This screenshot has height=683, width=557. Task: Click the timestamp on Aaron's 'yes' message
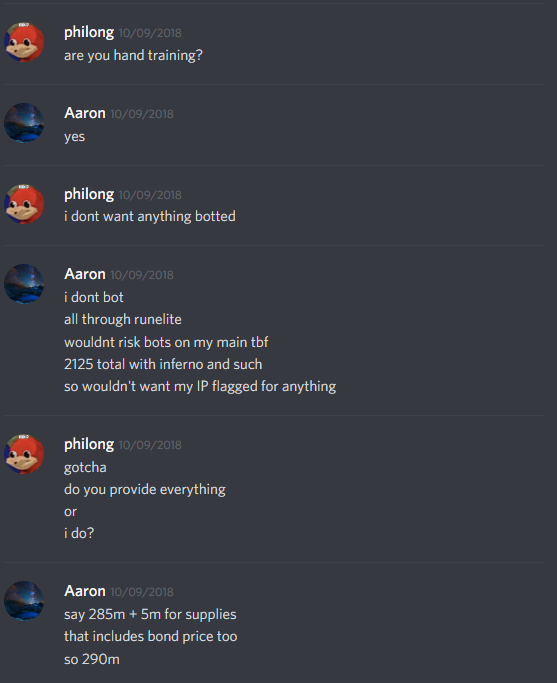coord(142,114)
